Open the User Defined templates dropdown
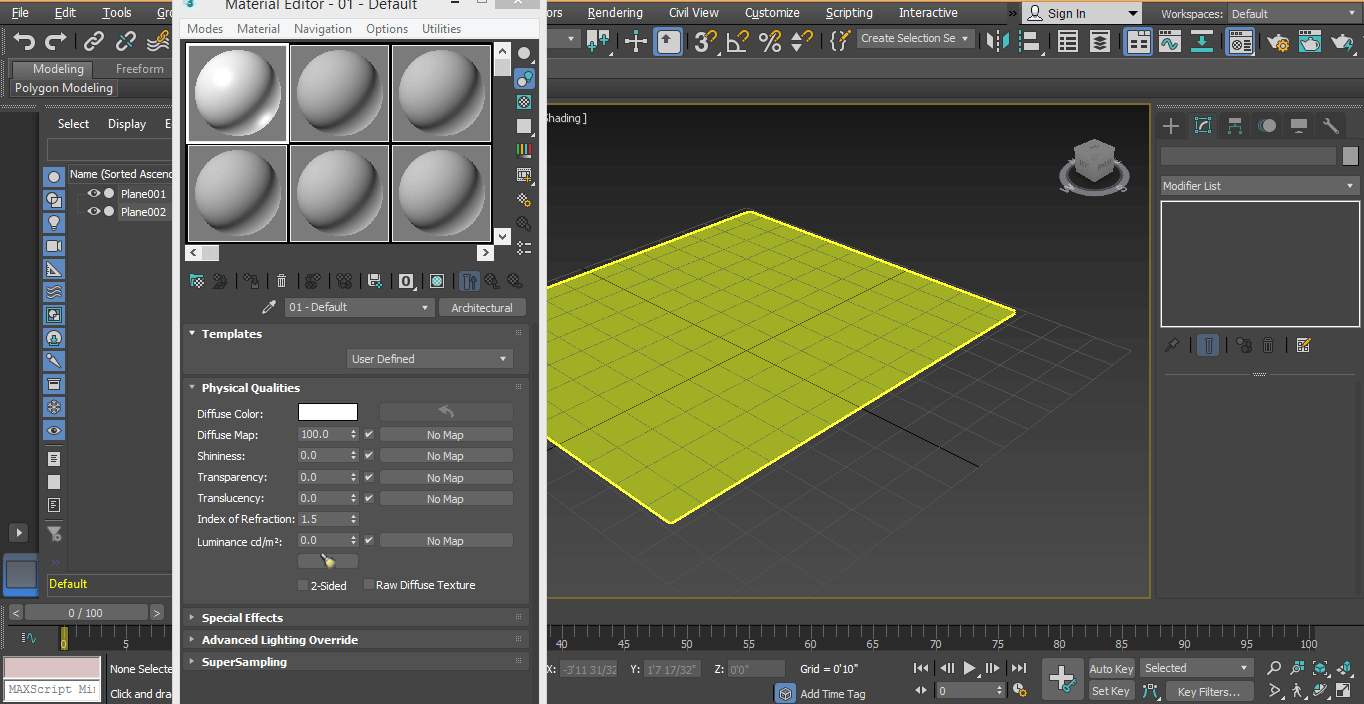The height and width of the screenshot is (704, 1364). coord(430,359)
